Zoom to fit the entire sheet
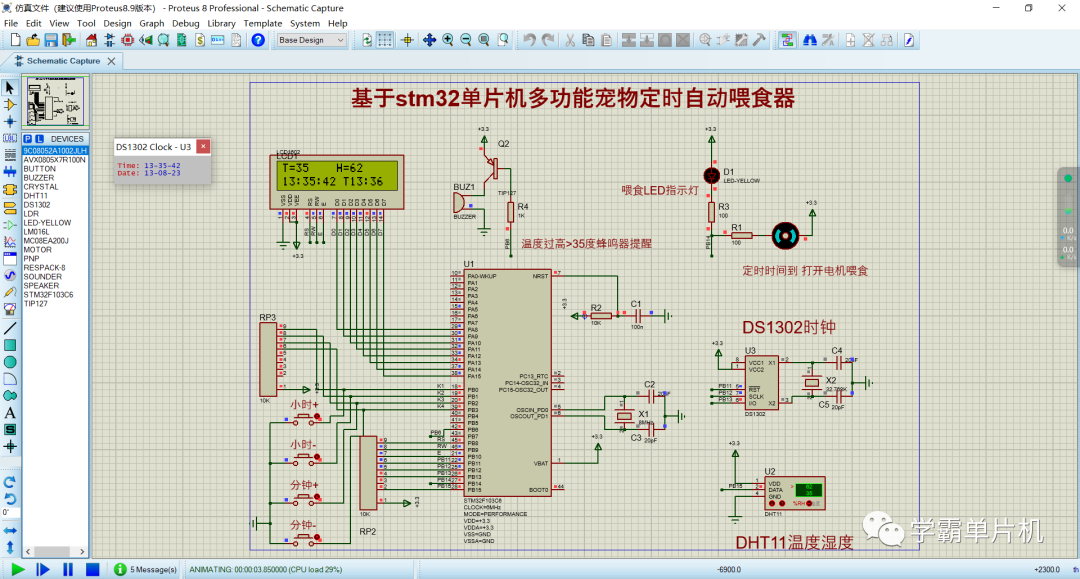1080x579 pixels. (x=484, y=40)
